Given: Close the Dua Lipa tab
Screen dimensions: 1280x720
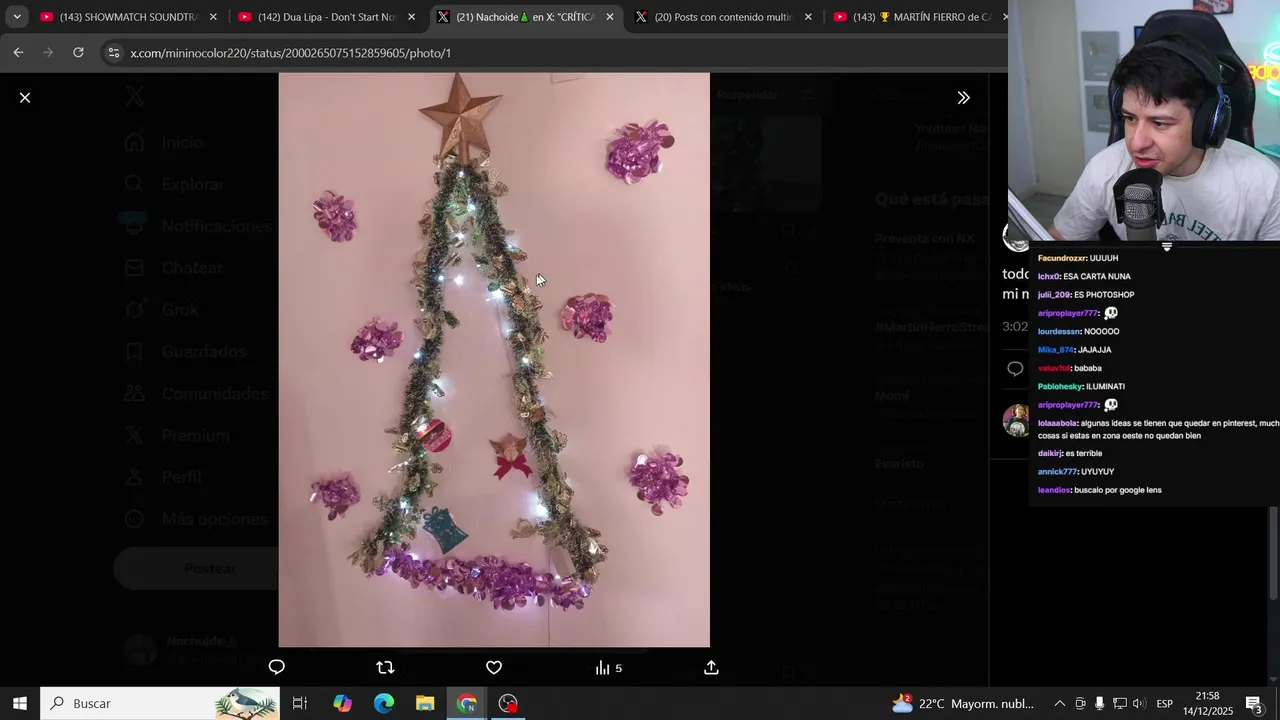Looking at the screenshot, I should point(411,17).
